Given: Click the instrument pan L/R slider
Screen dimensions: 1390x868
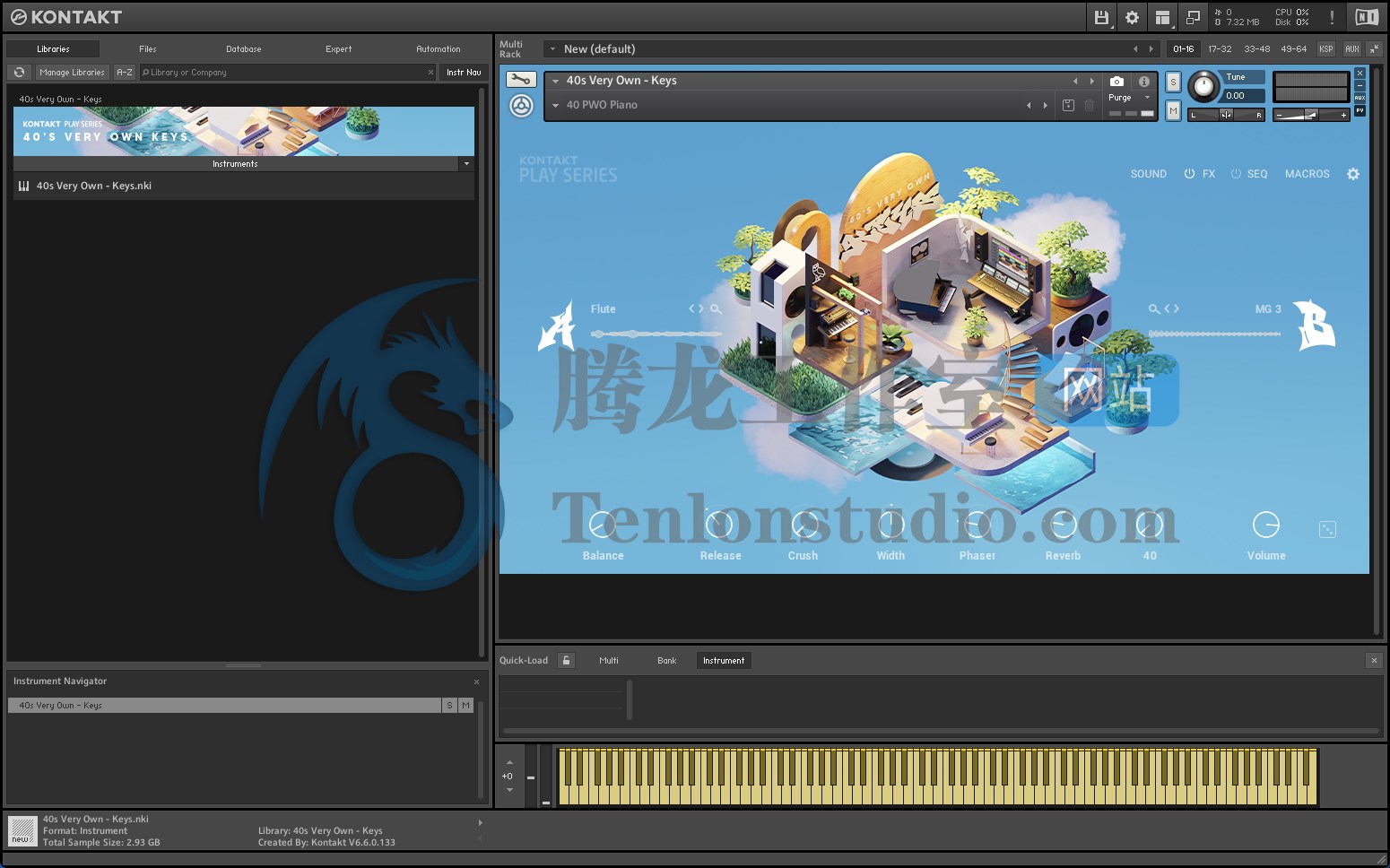Looking at the screenshot, I should point(1226,115).
